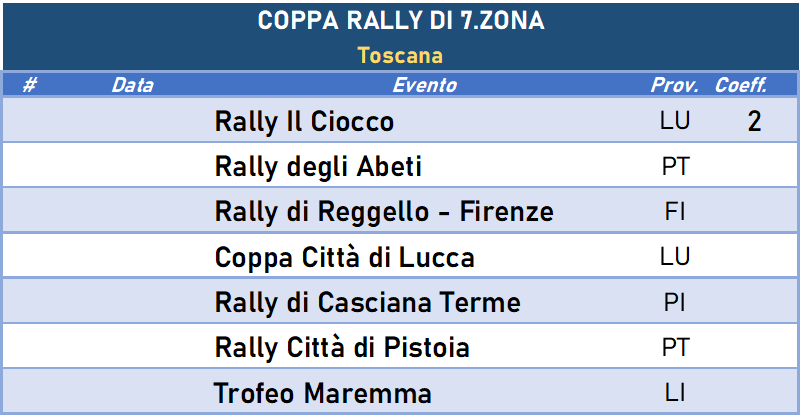The image size is (800, 415).
Task: Click the Data column header
Action: [x=133, y=85]
